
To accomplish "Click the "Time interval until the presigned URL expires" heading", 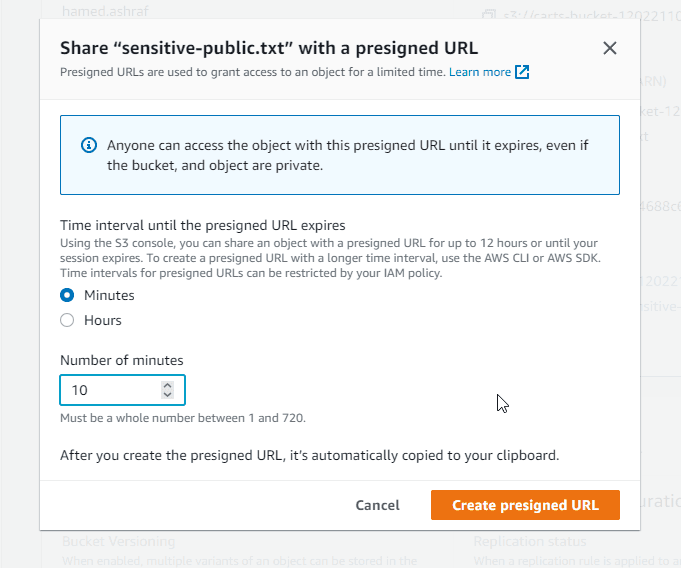I will click(203, 226).
